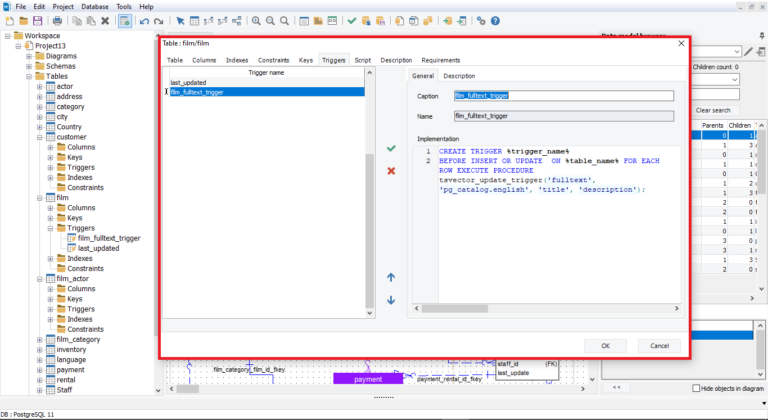Click the Caption input field
Viewport: 768px width, 420px height.
coord(563,96)
